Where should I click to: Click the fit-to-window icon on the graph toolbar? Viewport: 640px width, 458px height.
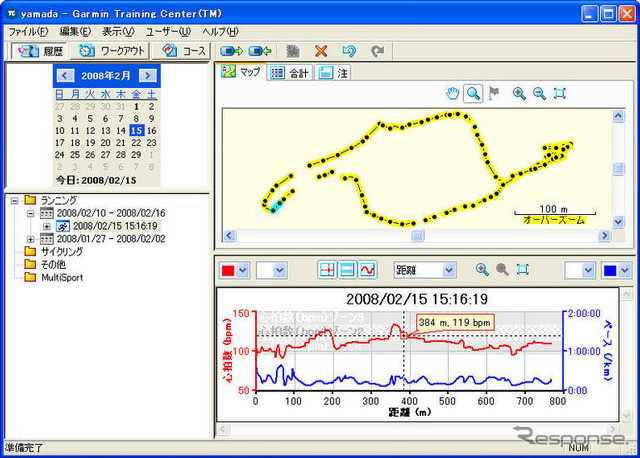coord(523,270)
